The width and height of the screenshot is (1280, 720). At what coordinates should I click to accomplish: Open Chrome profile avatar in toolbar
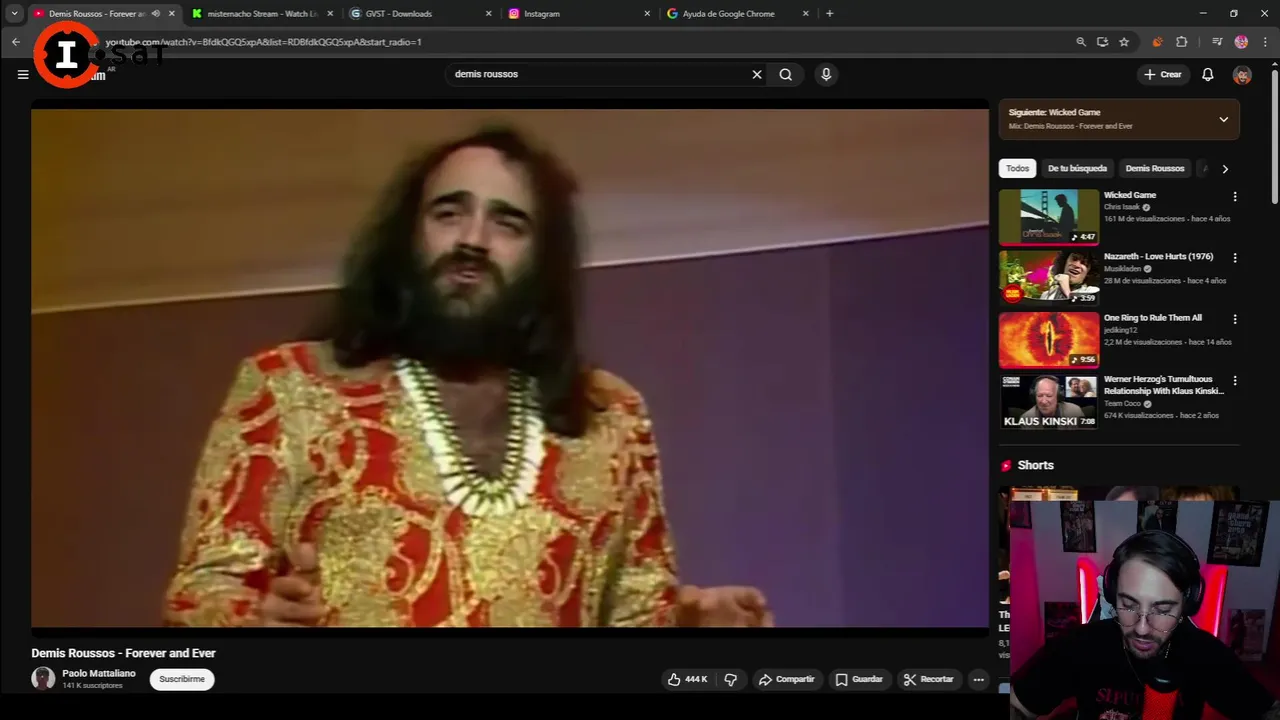click(x=1241, y=42)
